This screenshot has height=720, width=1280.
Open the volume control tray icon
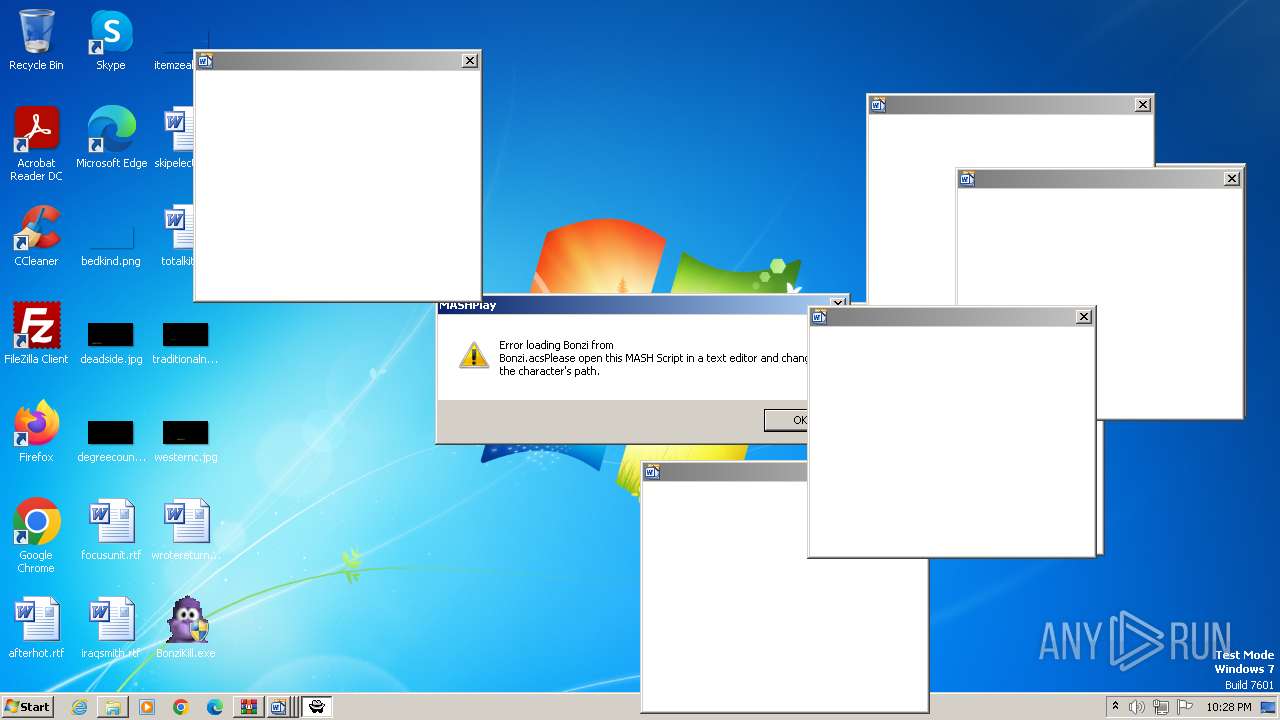[1137, 707]
